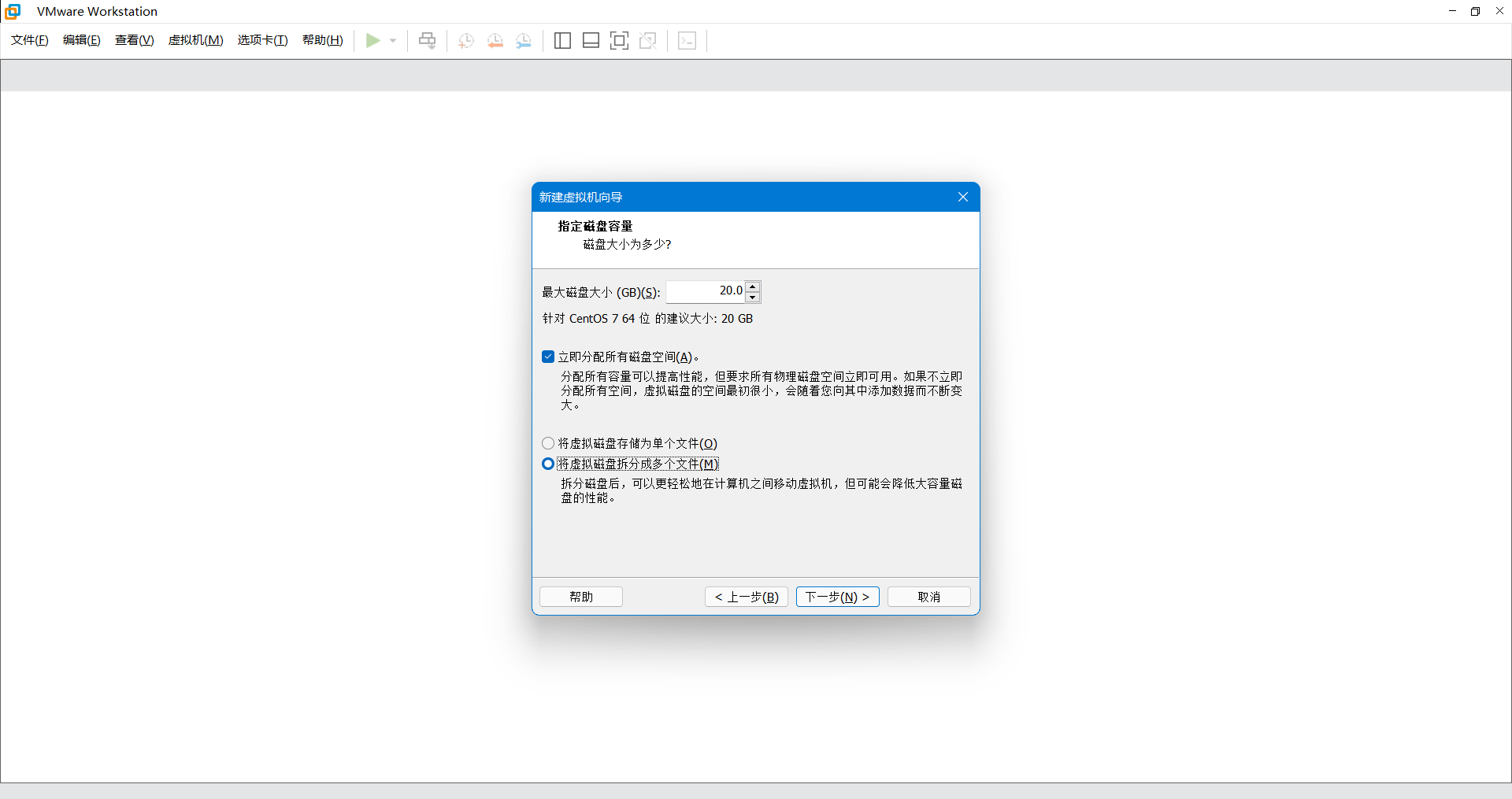This screenshot has height=799, width=1512.
Task: Minimize the VMware Workstation window
Action: pyautogui.click(x=1453, y=11)
